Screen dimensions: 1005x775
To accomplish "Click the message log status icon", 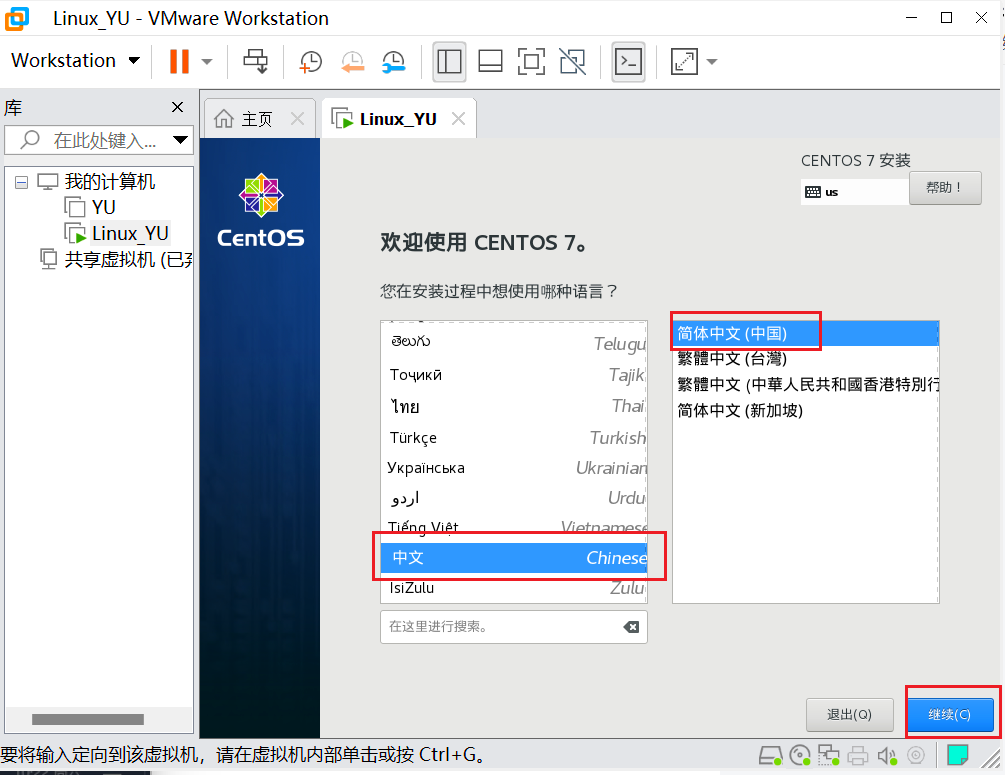I will (x=958, y=755).
